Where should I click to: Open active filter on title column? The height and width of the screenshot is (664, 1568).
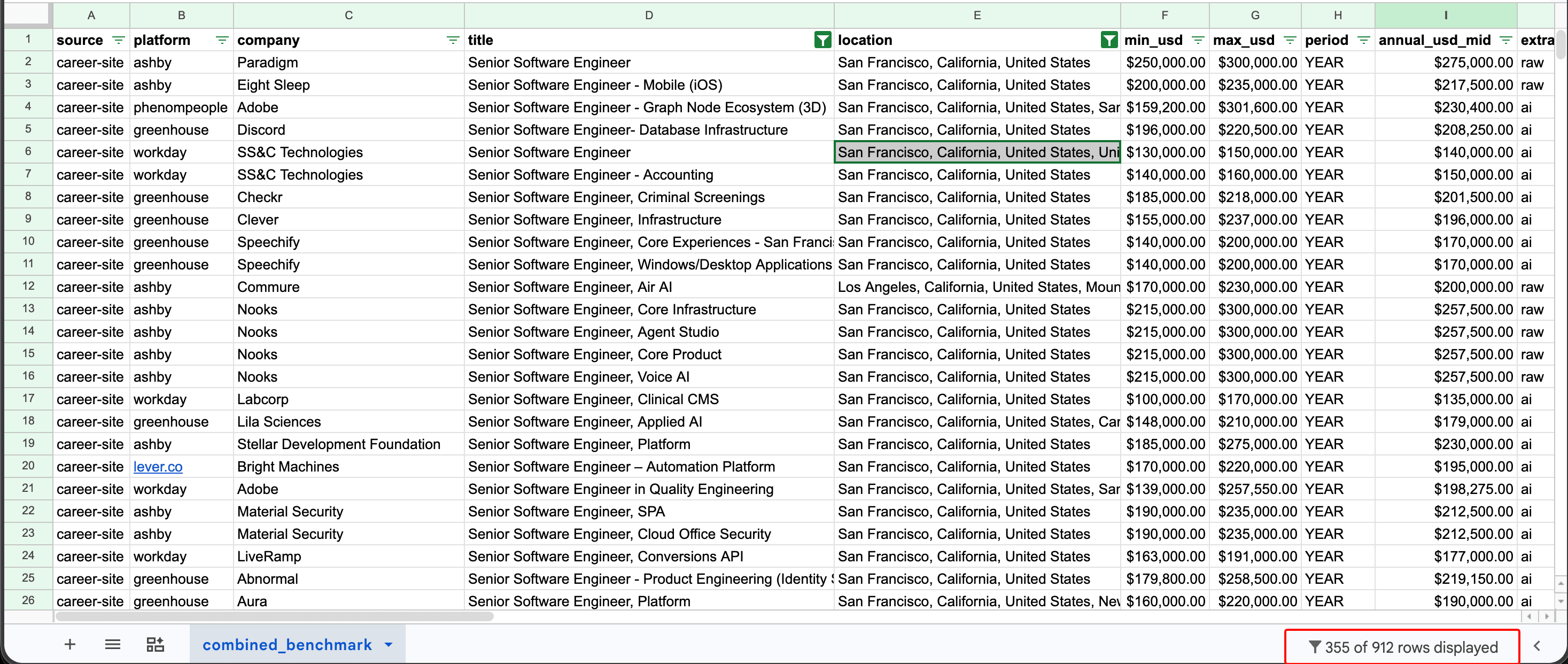pos(822,40)
